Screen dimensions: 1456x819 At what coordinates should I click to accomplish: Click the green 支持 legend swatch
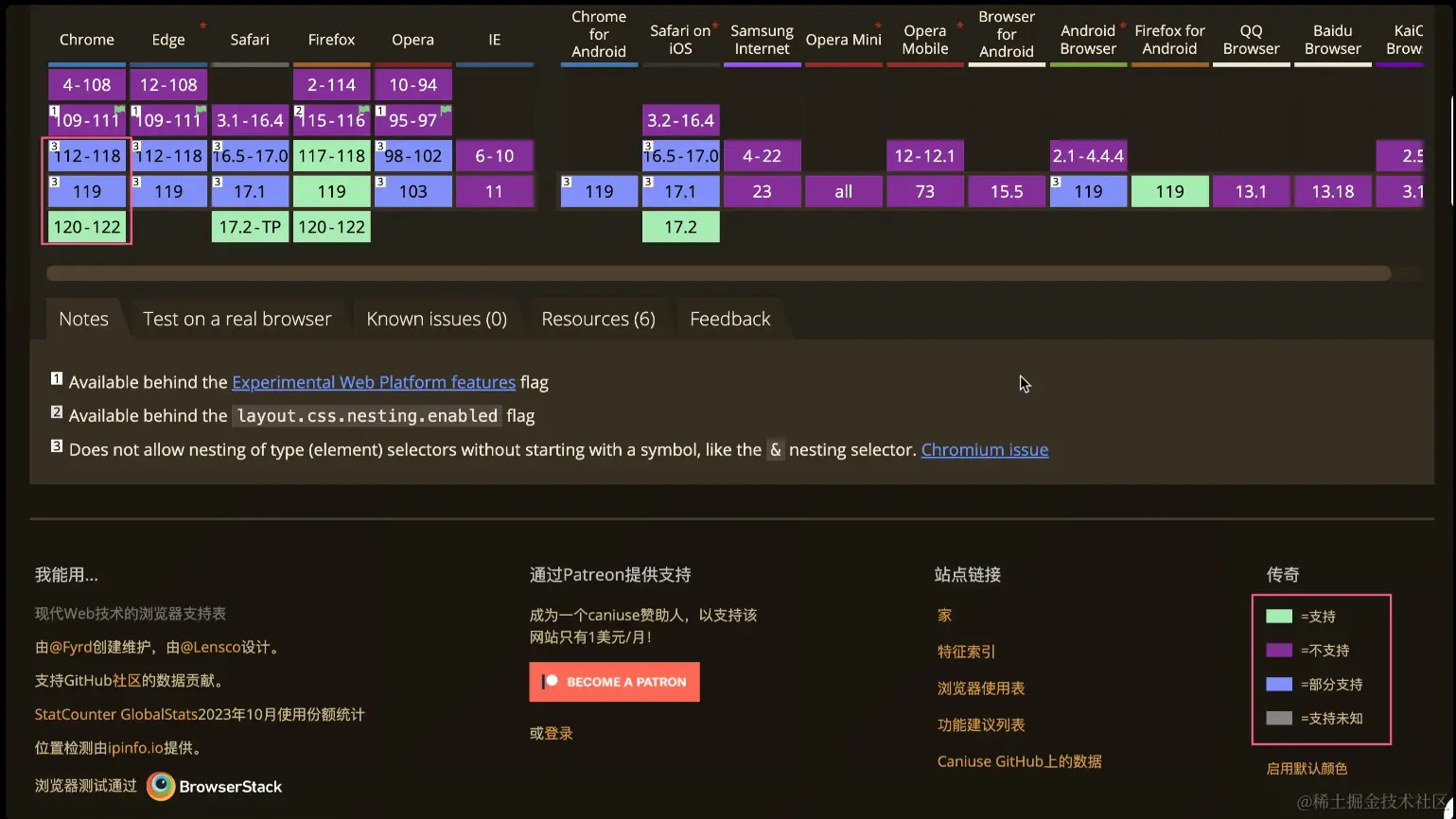pos(1279,617)
